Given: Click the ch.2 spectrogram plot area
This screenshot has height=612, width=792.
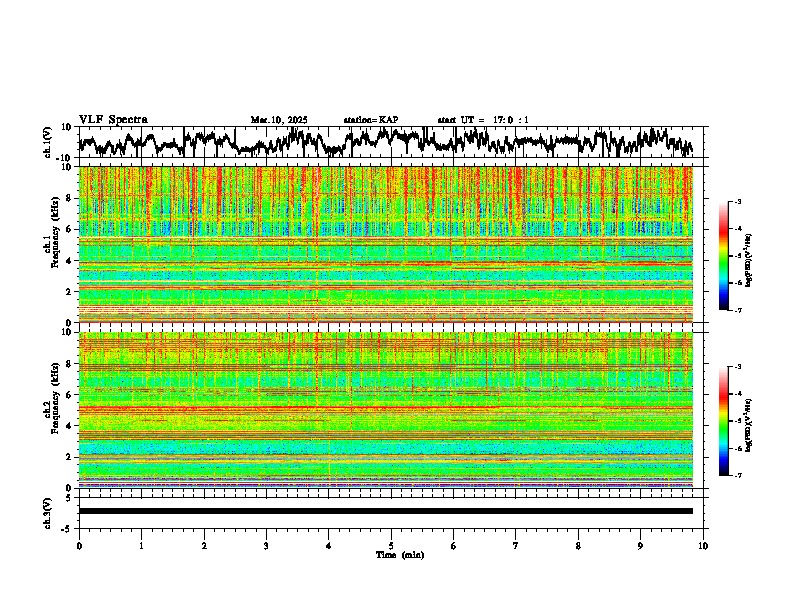Looking at the screenshot, I should click(x=386, y=410).
